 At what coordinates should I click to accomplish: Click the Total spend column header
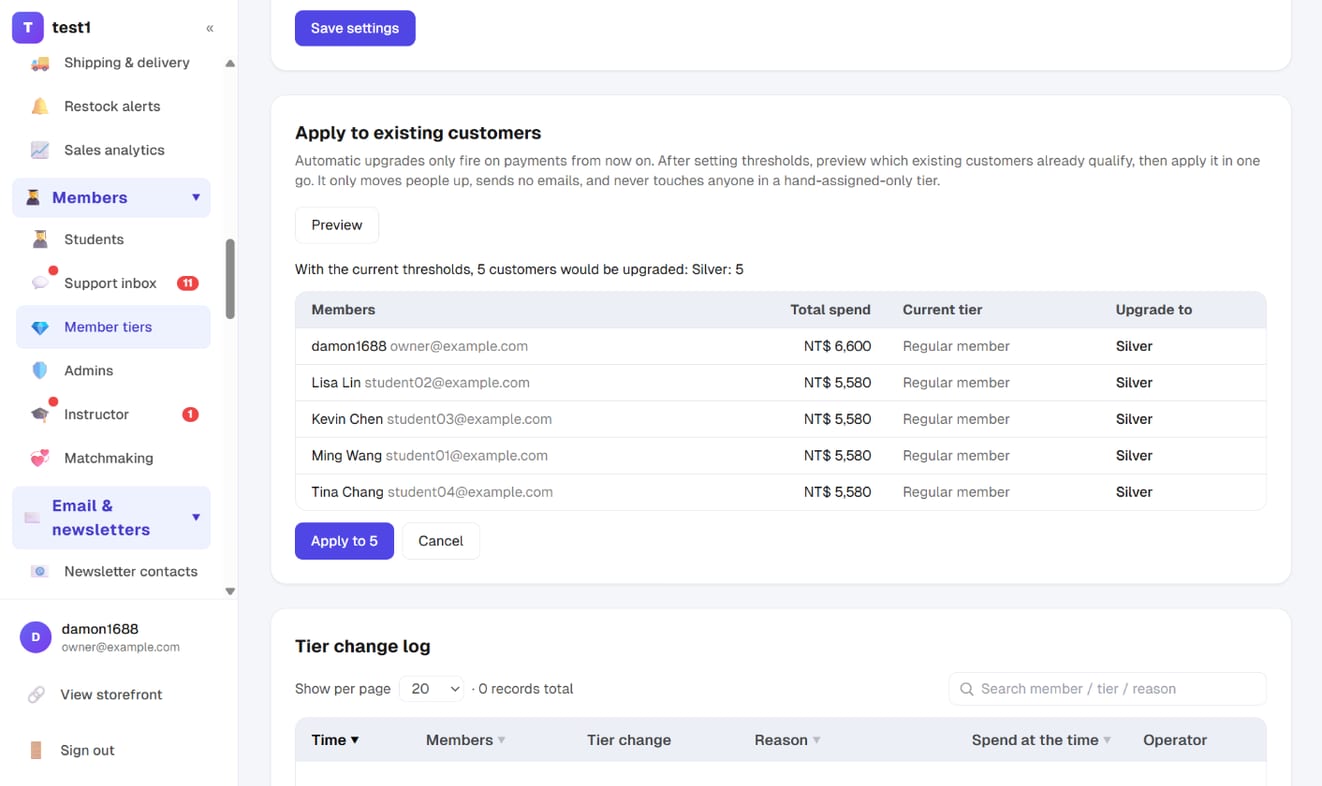click(830, 310)
